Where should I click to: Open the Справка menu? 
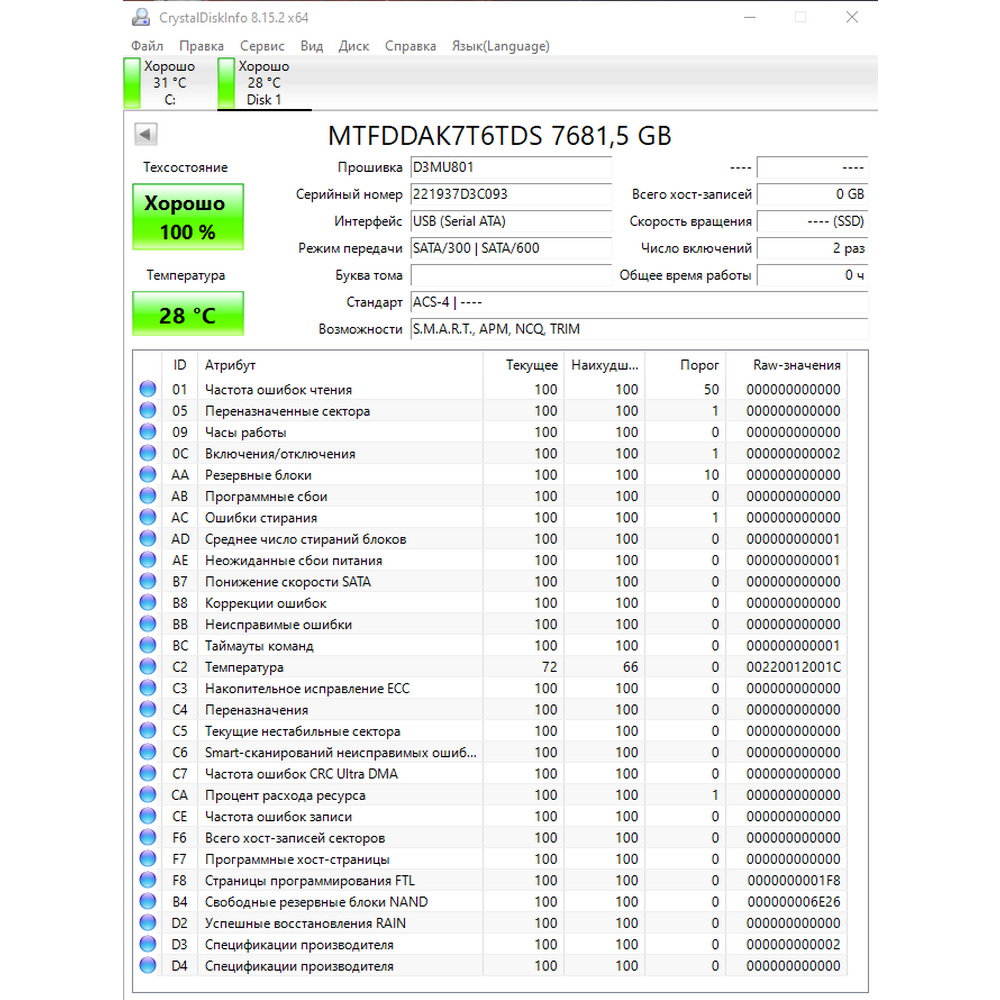[x=411, y=46]
